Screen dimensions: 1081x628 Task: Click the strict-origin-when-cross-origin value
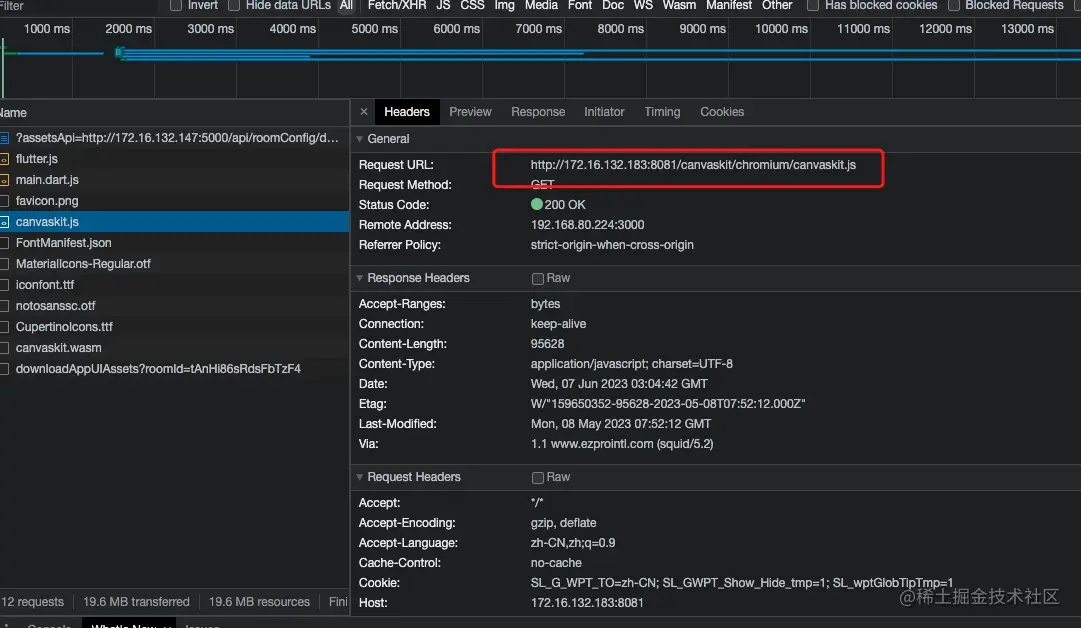(x=612, y=245)
